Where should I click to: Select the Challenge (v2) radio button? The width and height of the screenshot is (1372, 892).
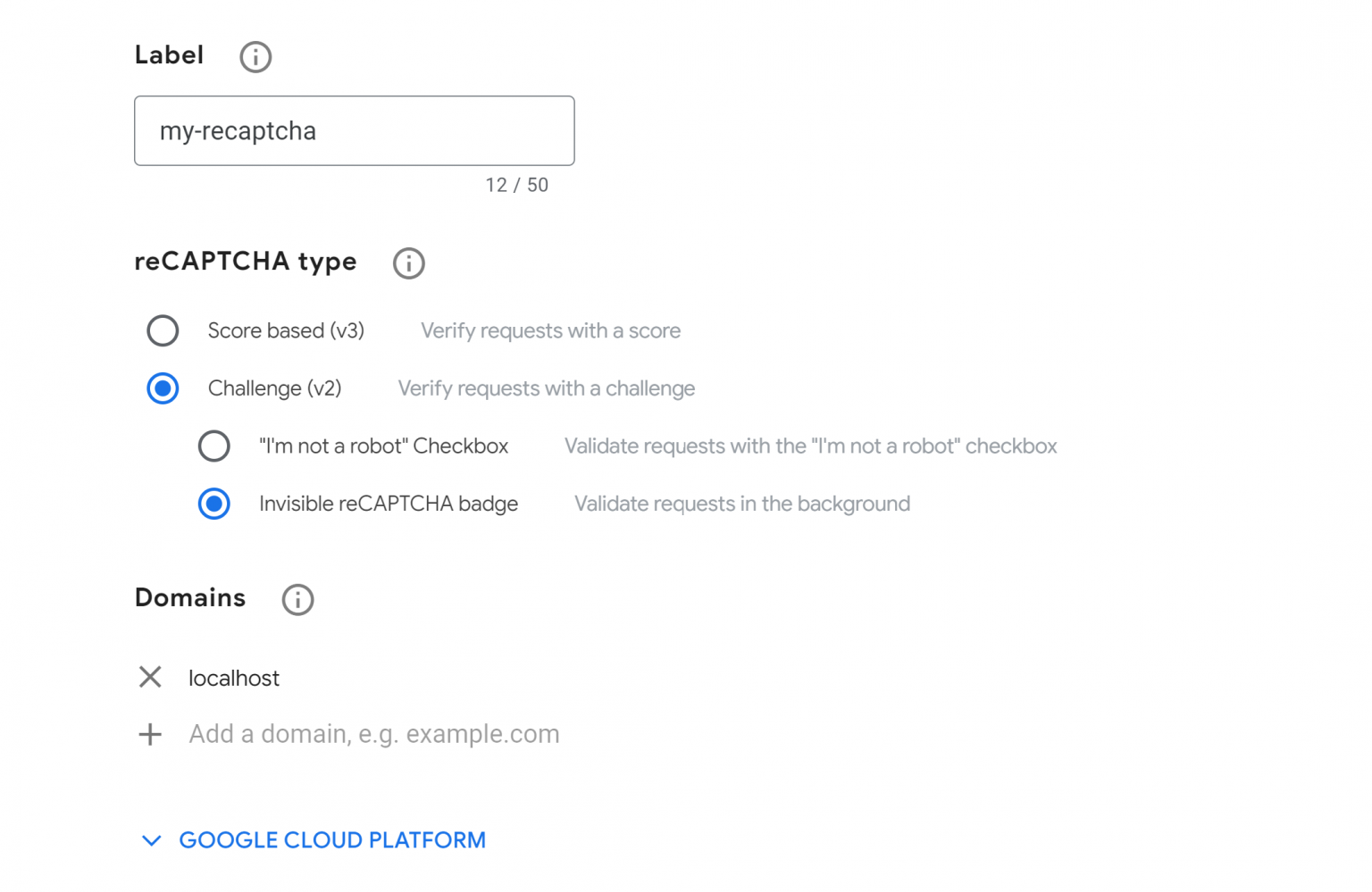163,388
